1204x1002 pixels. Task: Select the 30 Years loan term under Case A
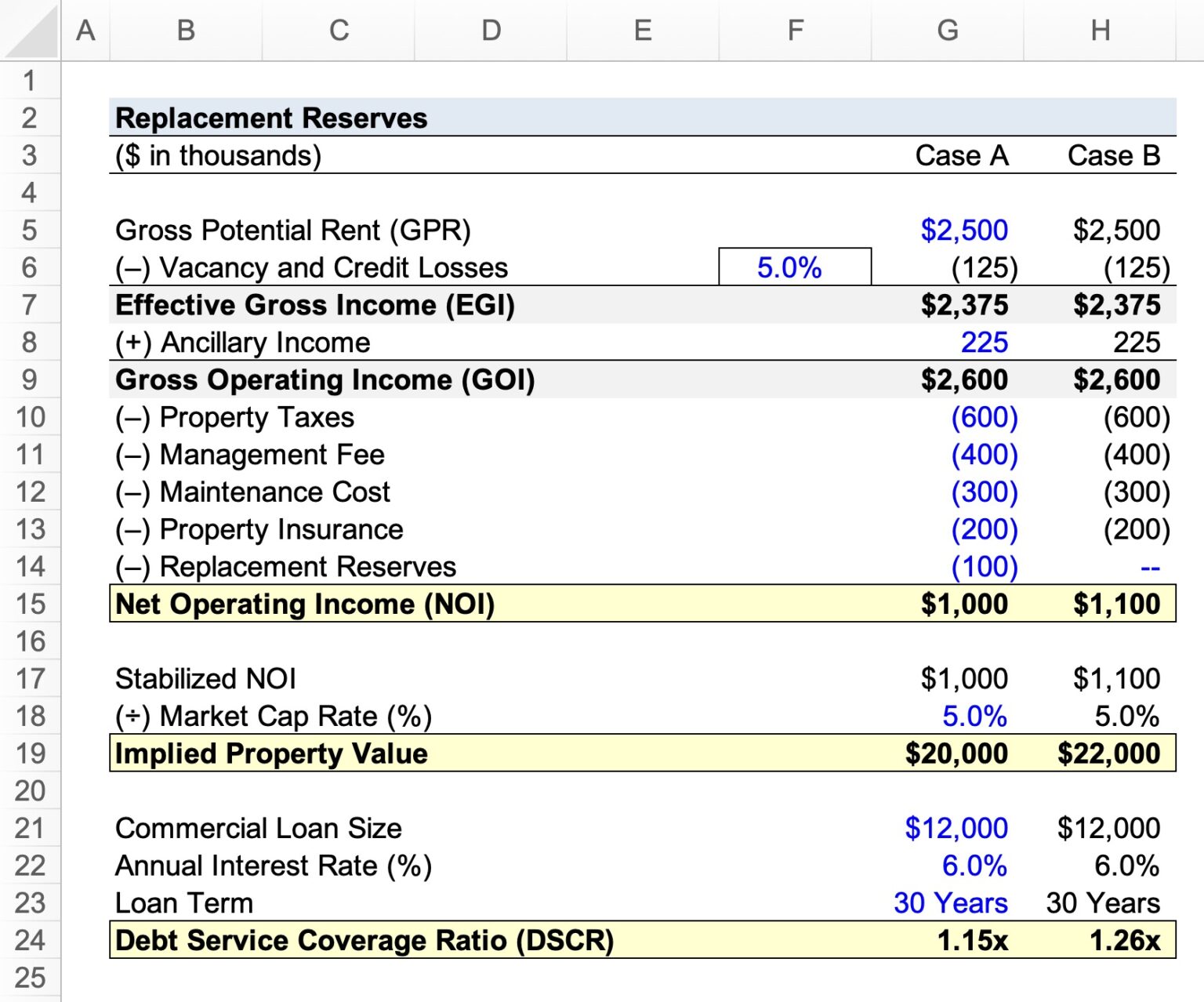pyautogui.click(x=950, y=902)
